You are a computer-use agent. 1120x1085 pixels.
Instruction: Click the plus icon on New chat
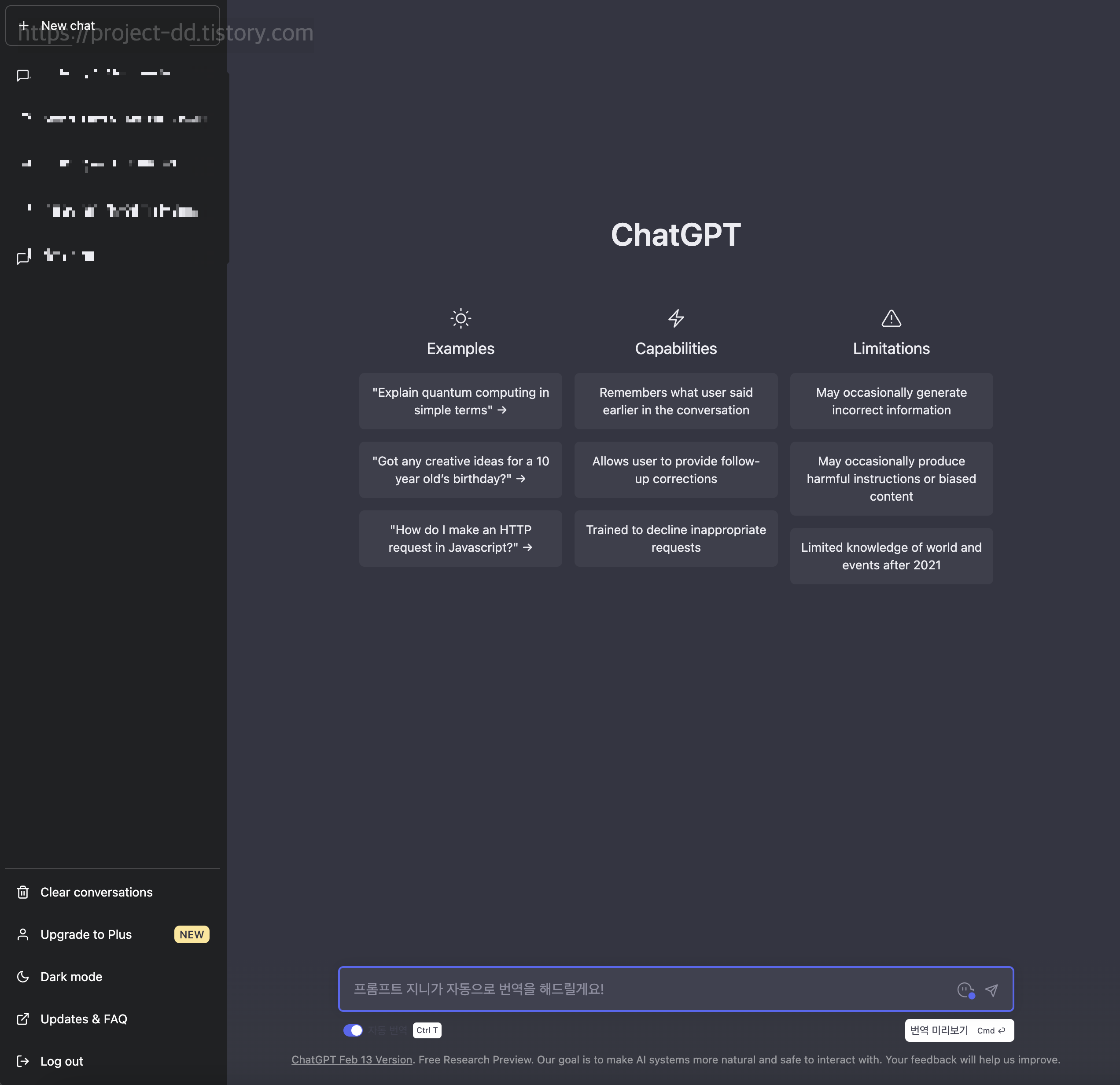[23, 26]
